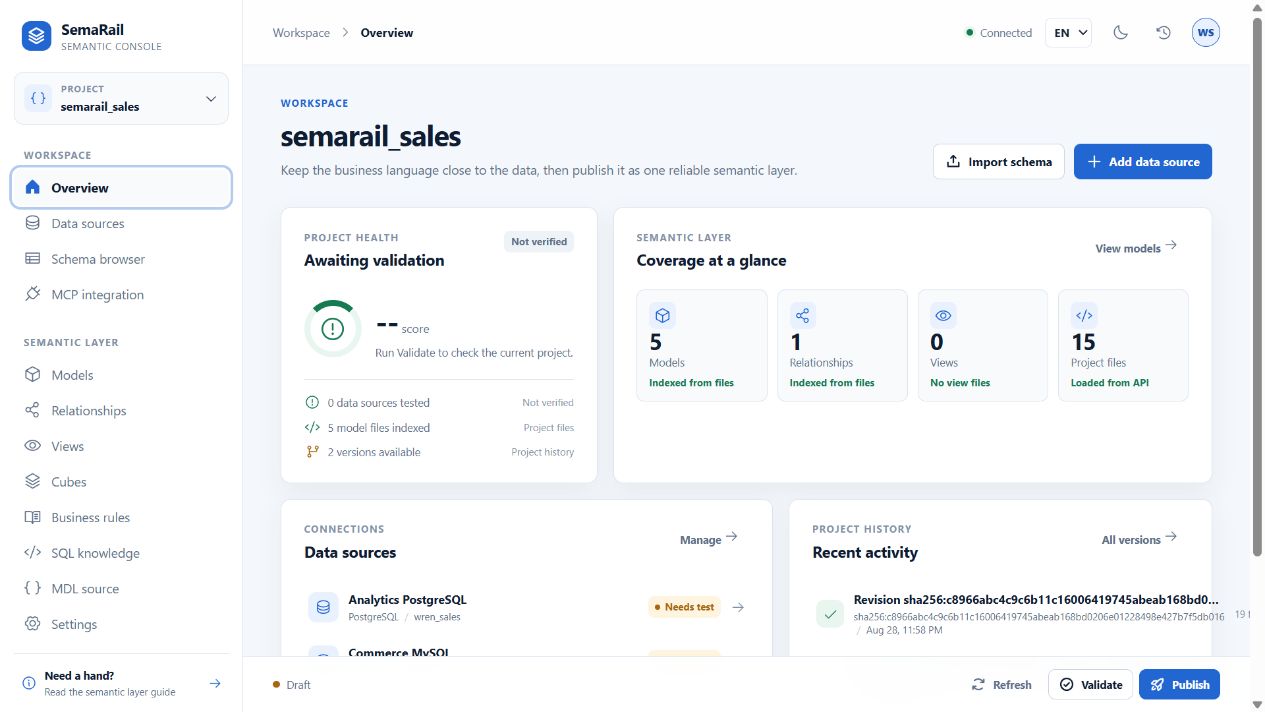Click the Publish button
The image size is (1265, 712).
click(1179, 685)
